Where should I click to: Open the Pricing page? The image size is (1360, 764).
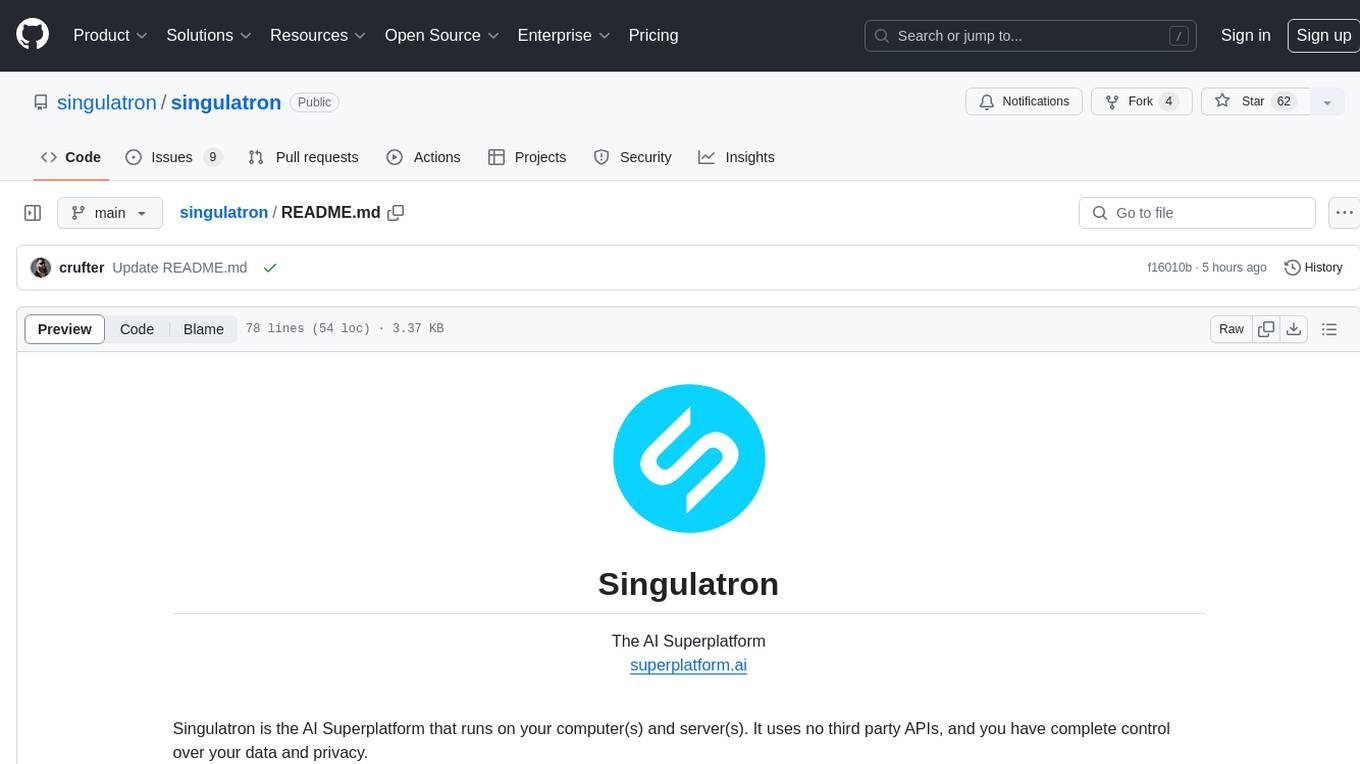(x=653, y=35)
